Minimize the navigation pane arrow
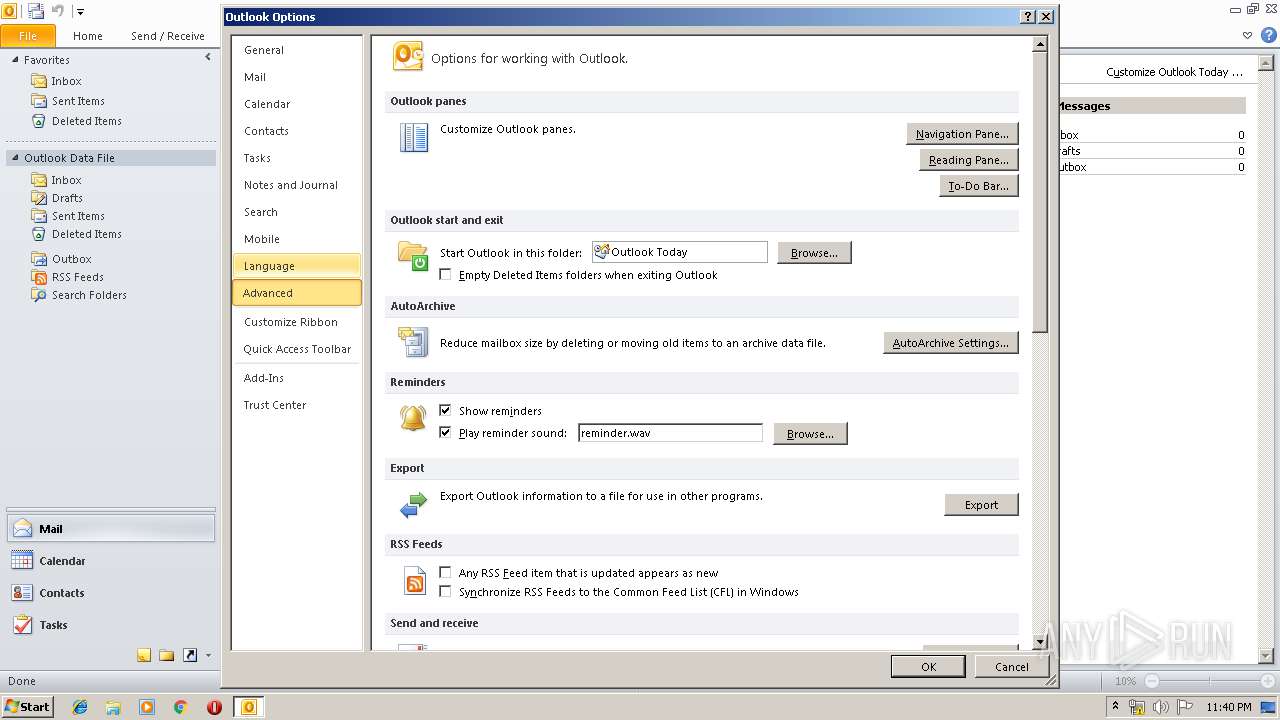 point(208,58)
